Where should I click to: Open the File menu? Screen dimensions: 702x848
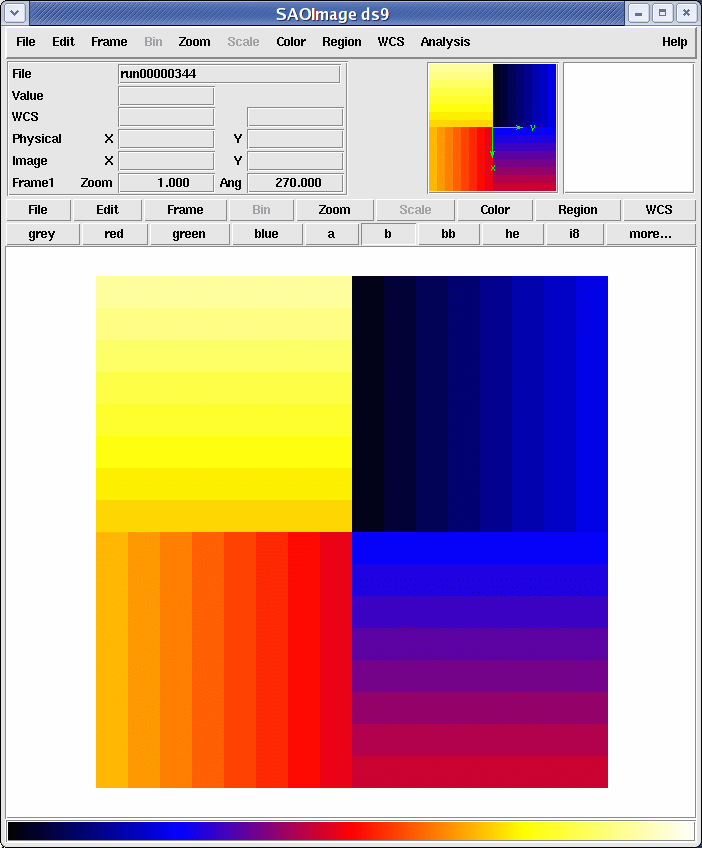pos(25,42)
